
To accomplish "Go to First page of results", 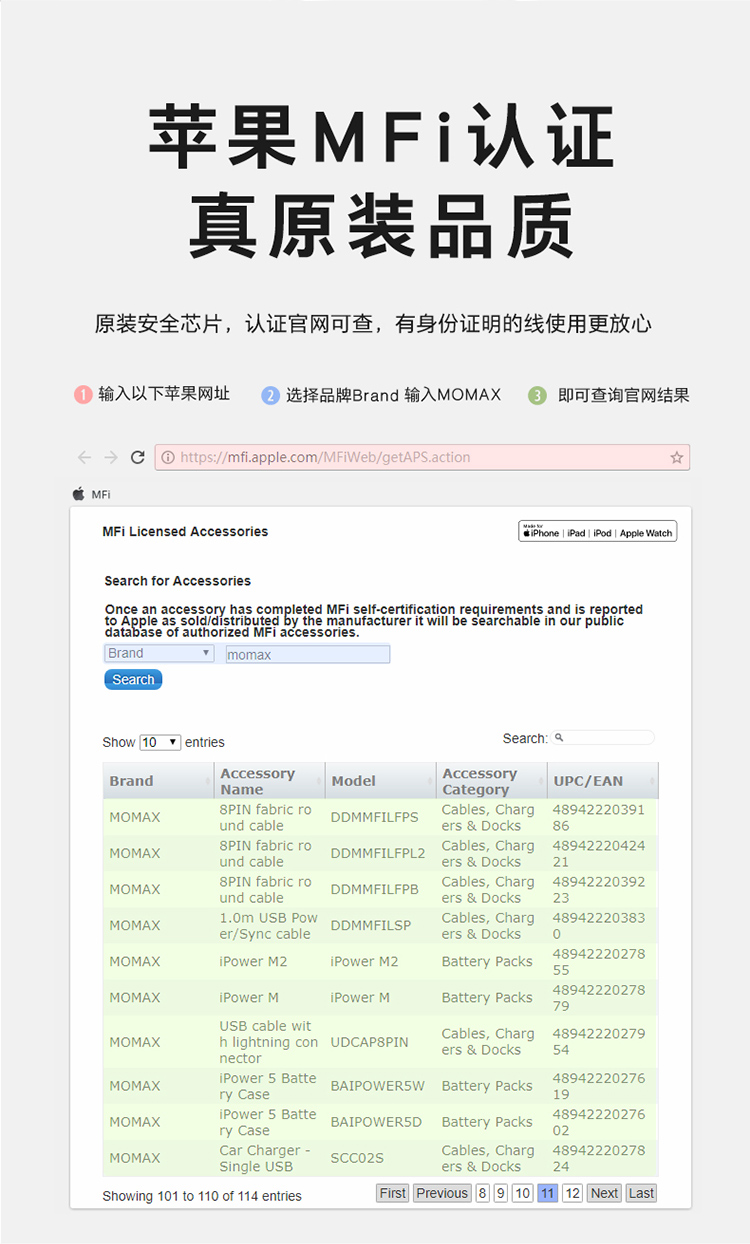I will click(x=393, y=1193).
